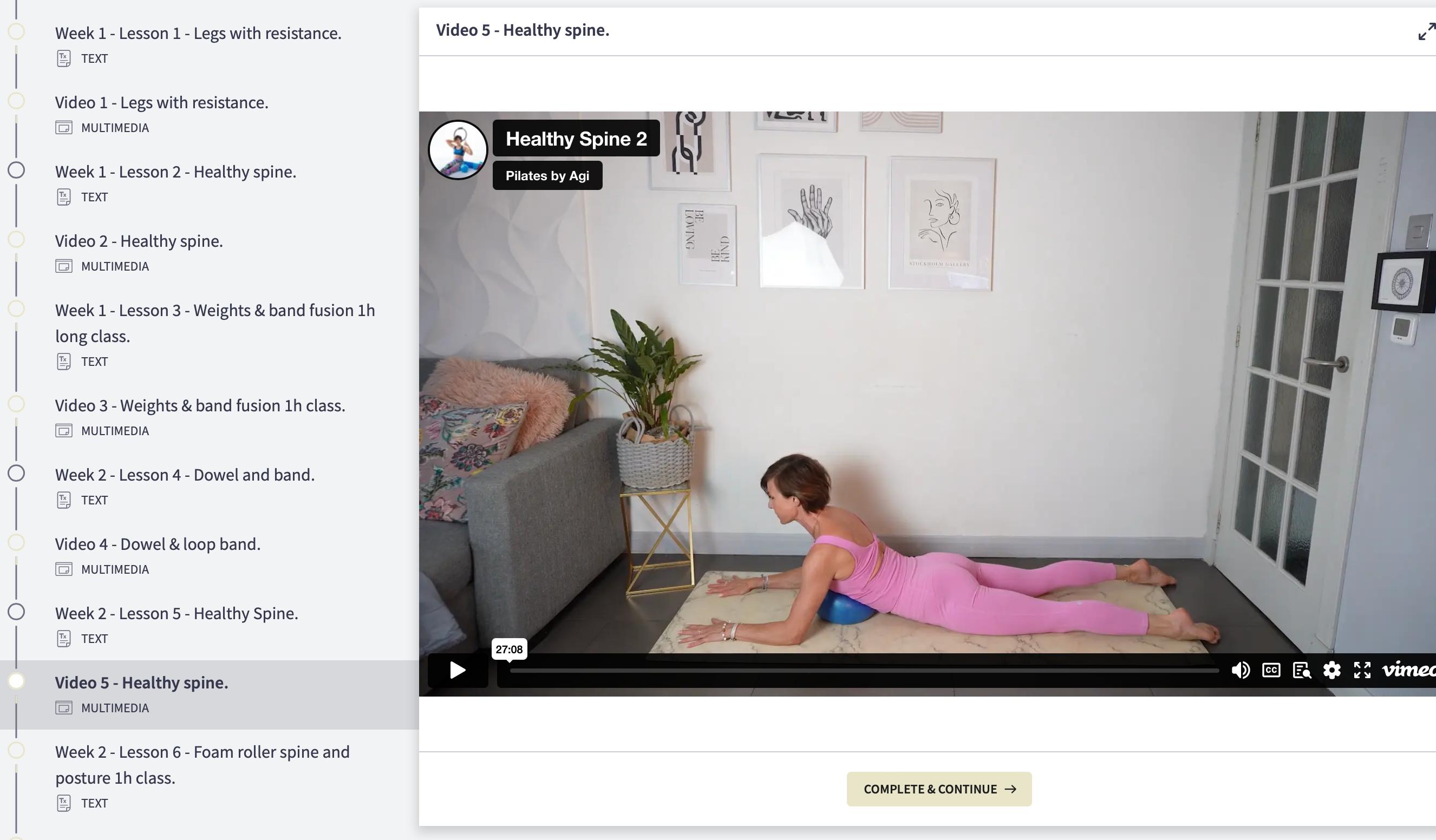Play the Healthy Spine 2 video

tap(458, 670)
